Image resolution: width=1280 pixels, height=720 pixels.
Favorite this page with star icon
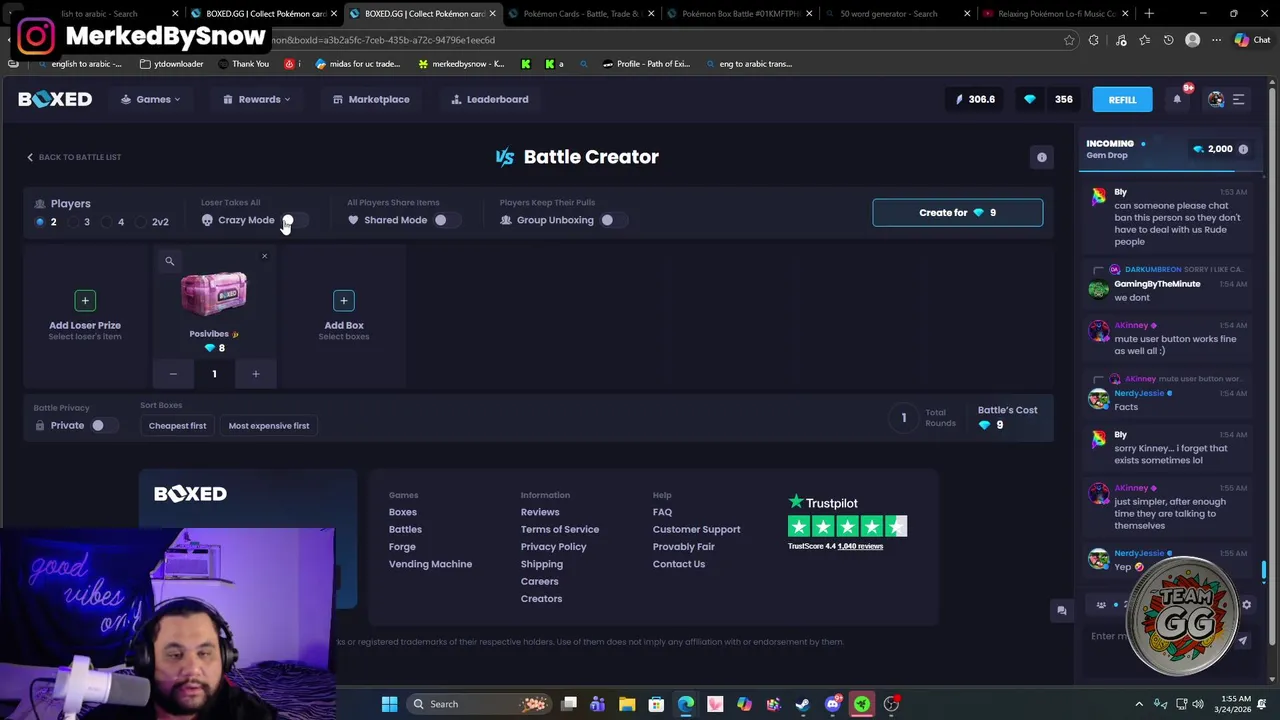point(1069,40)
